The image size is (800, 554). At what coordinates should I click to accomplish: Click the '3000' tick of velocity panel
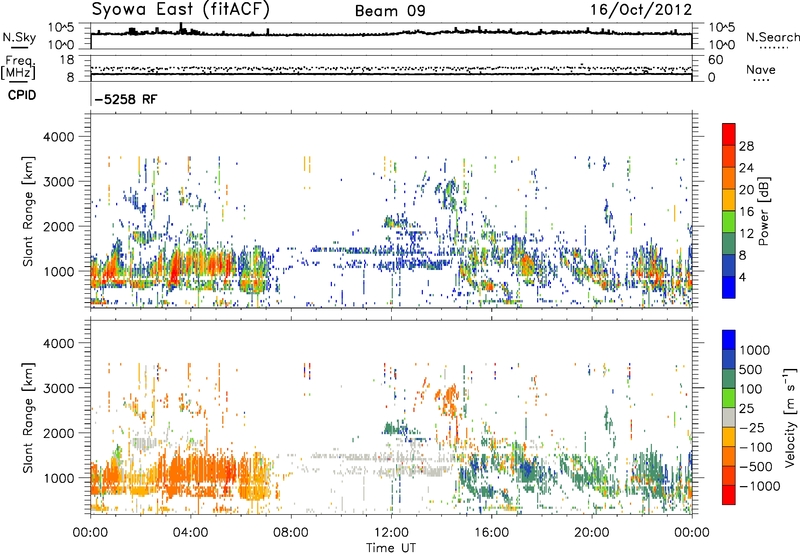tap(58, 388)
